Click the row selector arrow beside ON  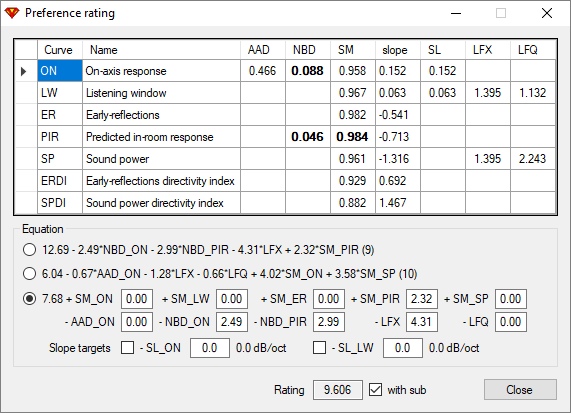pyautogui.click(x=24, y=71)
